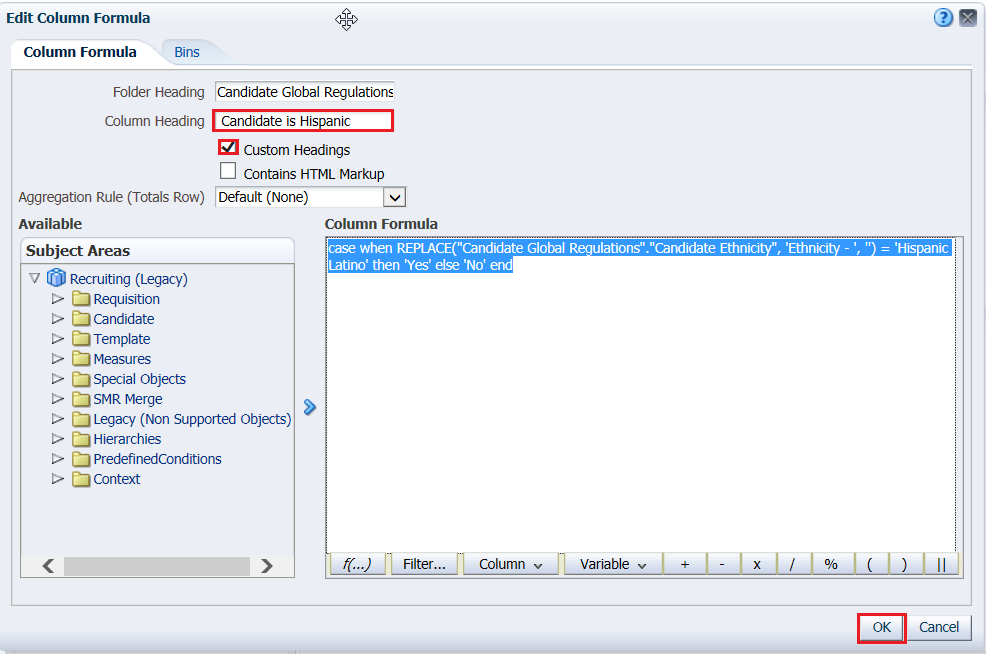Expand the Legacy (Non Supported Objects) folder
The image size is (986, 654).
[x=58, y=419]
